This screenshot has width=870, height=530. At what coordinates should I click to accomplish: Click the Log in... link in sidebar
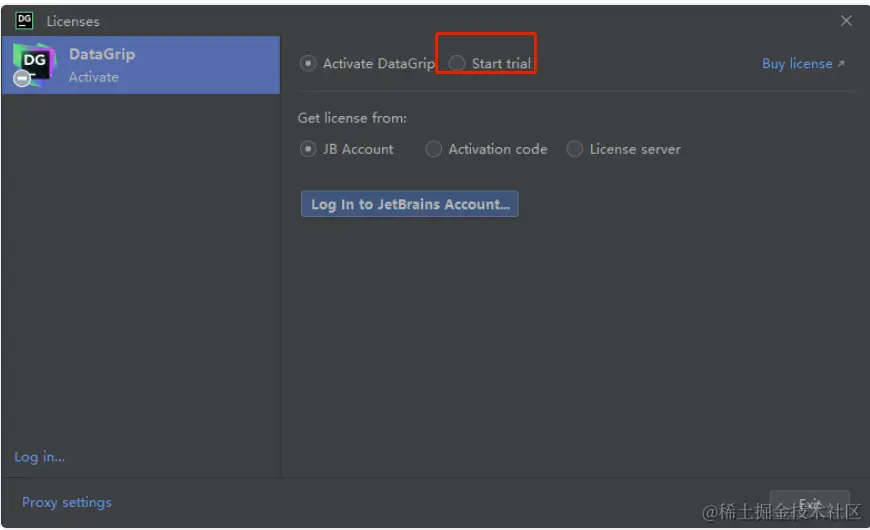coord(39,457)
